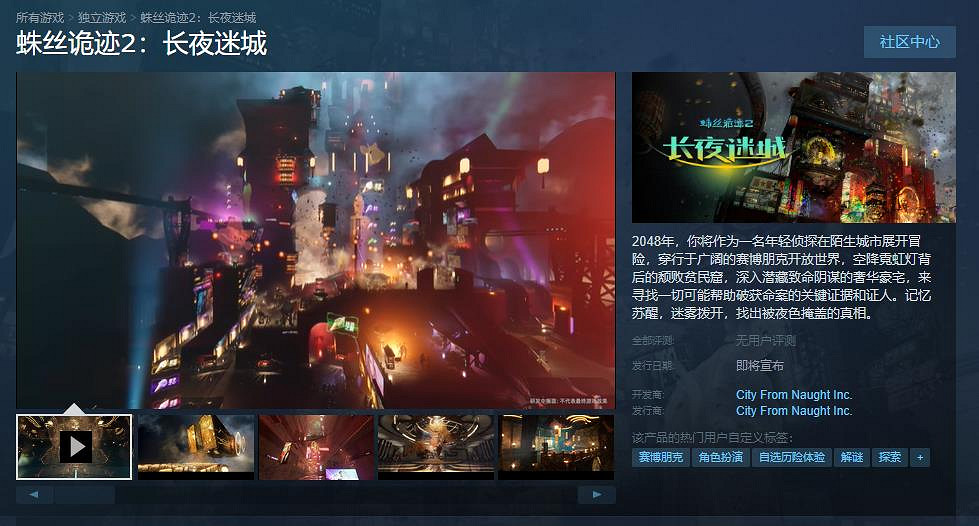The height and width of the screenshot is (526, 979).
Task: Click the right arrow of thumbnail strip
Action: point(597,495)
